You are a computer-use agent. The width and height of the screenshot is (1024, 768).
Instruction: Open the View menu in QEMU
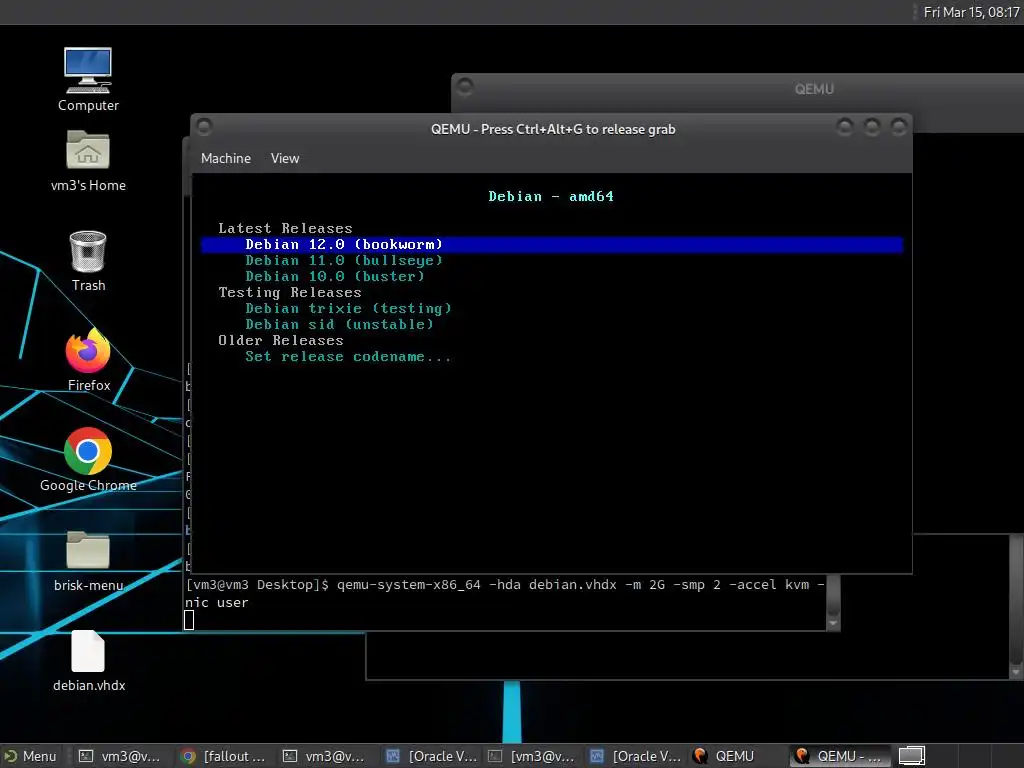point(285,158)
